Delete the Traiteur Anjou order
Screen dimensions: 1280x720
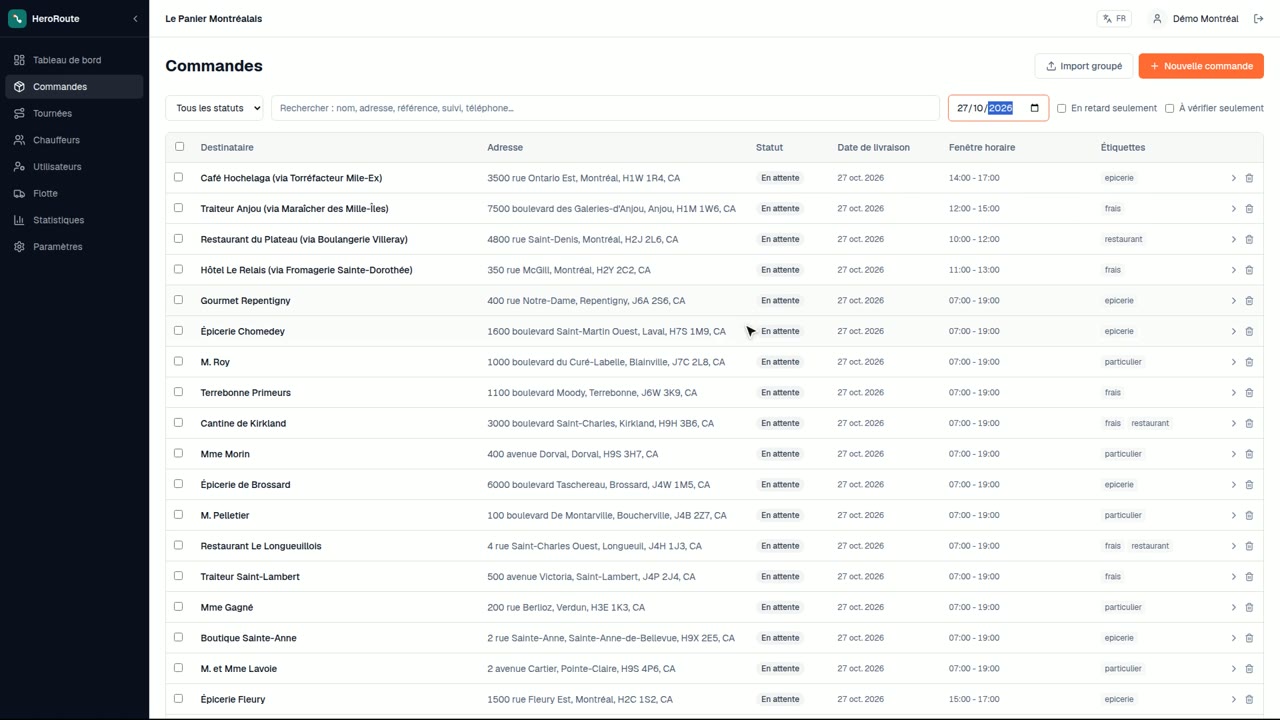[1249, 209]
